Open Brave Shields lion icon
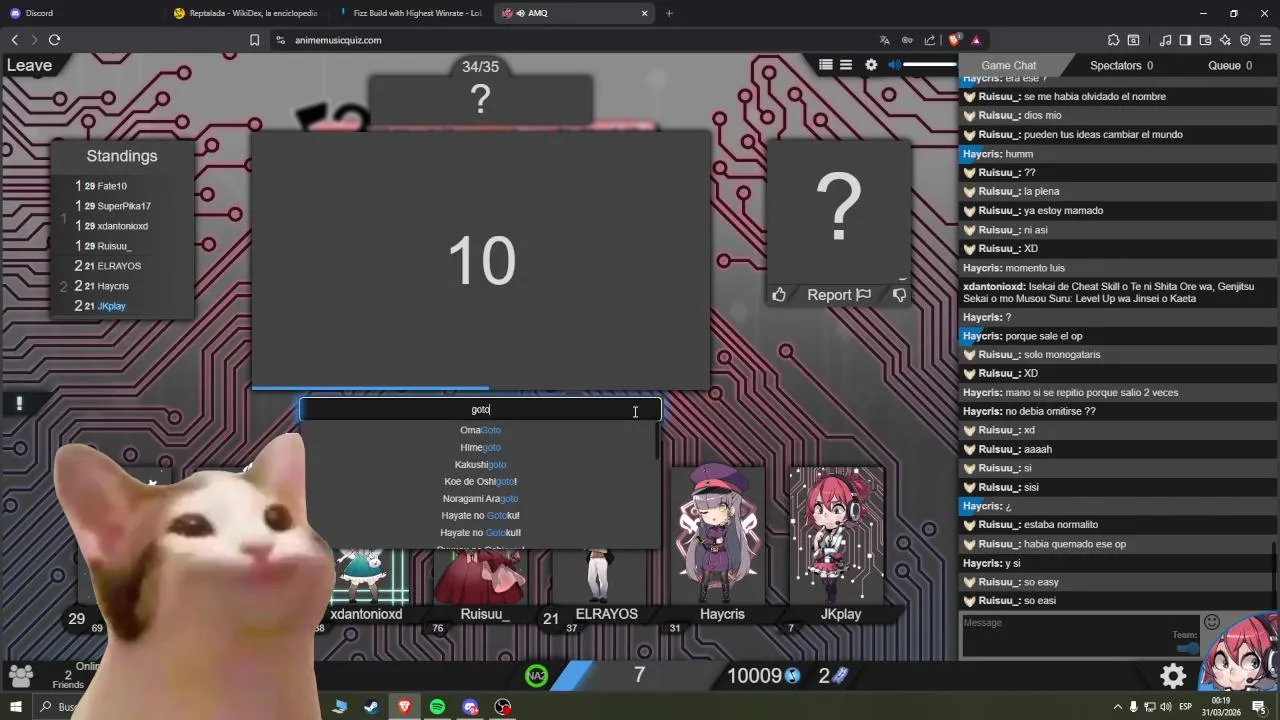This screenshot has width=1280, height=720. [x=954, y=40]
